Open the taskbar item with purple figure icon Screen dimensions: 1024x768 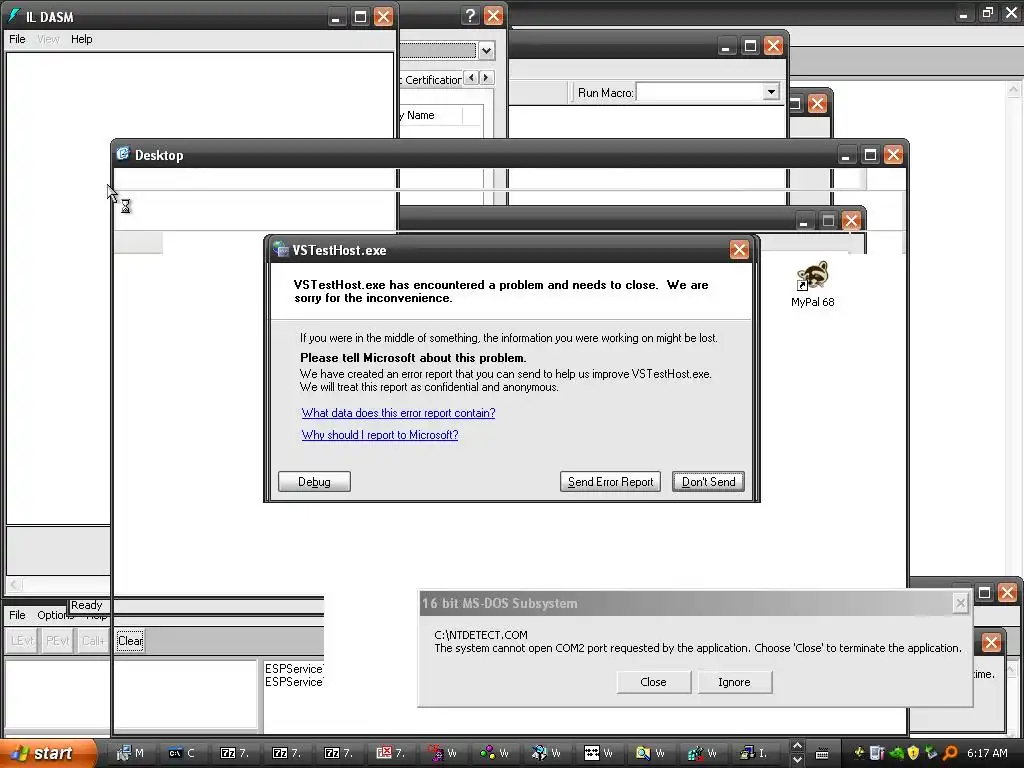443,753
